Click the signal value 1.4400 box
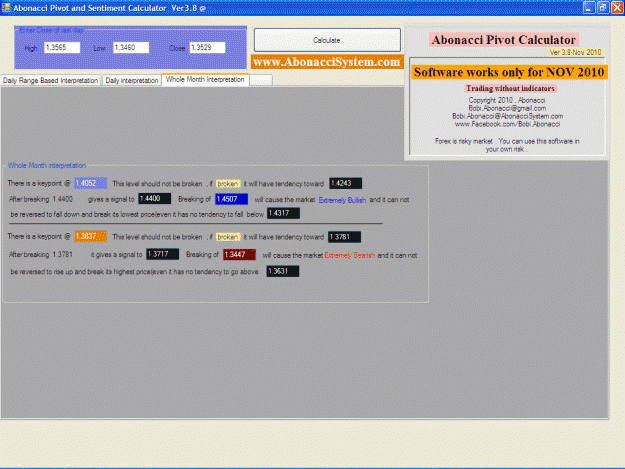Image resolution: width=625 pixels, height=469 pixels. click(154, 198)
